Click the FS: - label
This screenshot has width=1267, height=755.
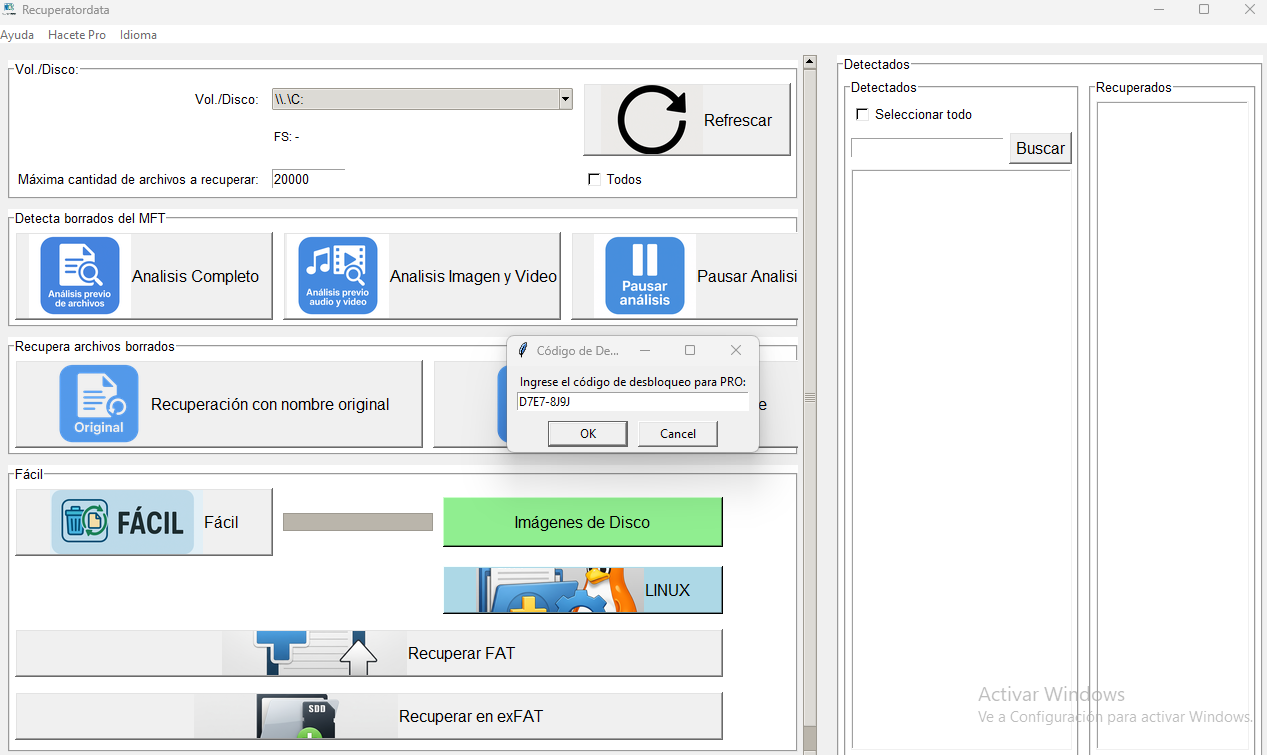point(286,137)
